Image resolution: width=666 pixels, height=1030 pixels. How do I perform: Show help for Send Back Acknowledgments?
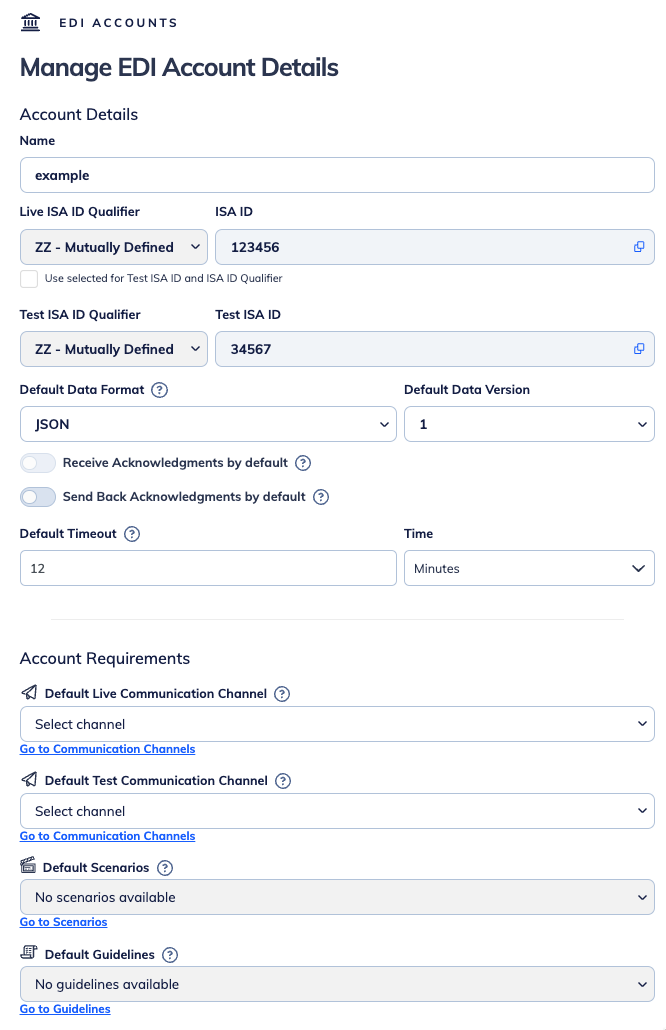click(x=321, y=497)
